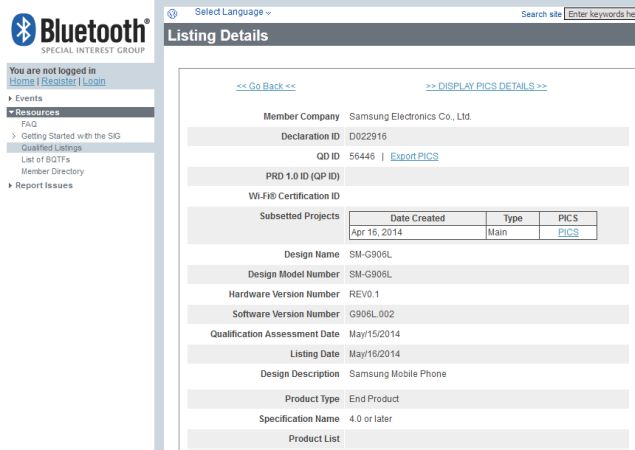Click the search site keywords field

click(x=600, y=14)
